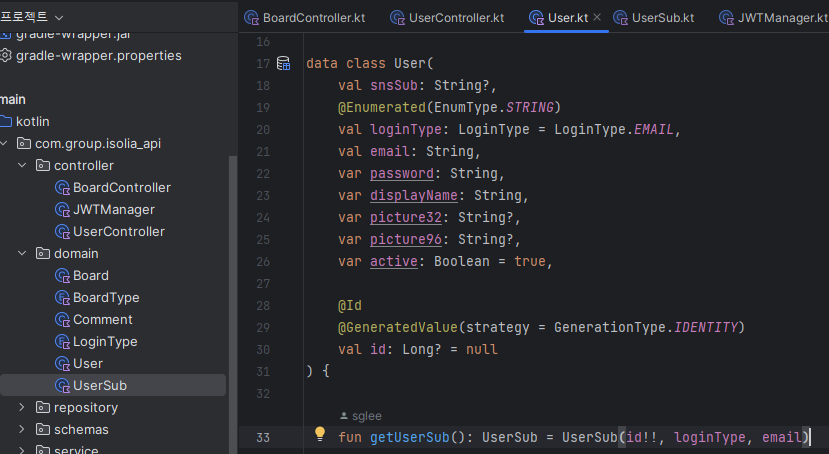The image size is (829, 454).
Task: Select JWTManager in the project tree
Action: click(114, 209)
